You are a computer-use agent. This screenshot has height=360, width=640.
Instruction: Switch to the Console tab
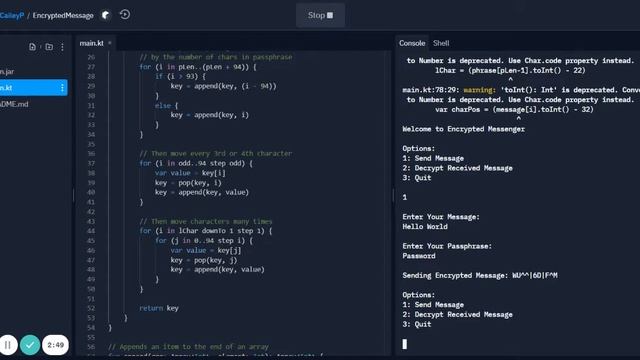412,43
